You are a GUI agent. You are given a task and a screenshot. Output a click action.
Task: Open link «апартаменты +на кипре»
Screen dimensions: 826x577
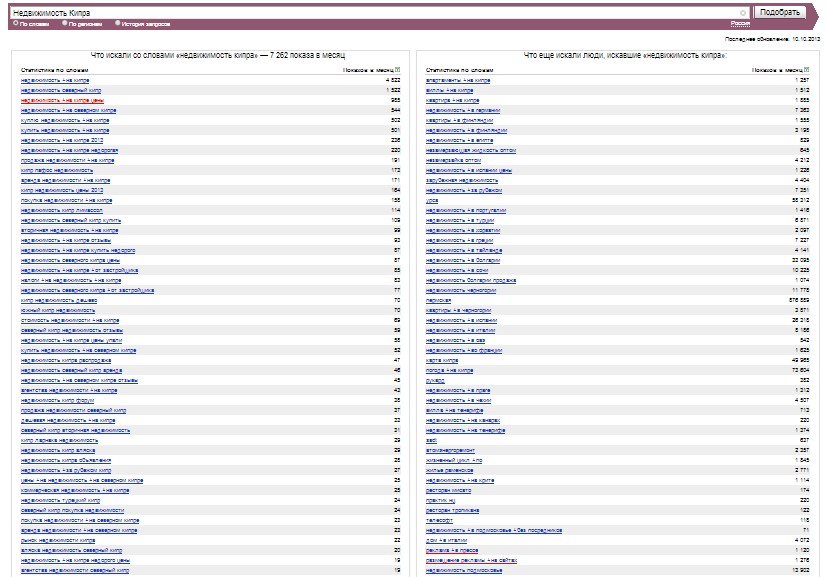458,81
